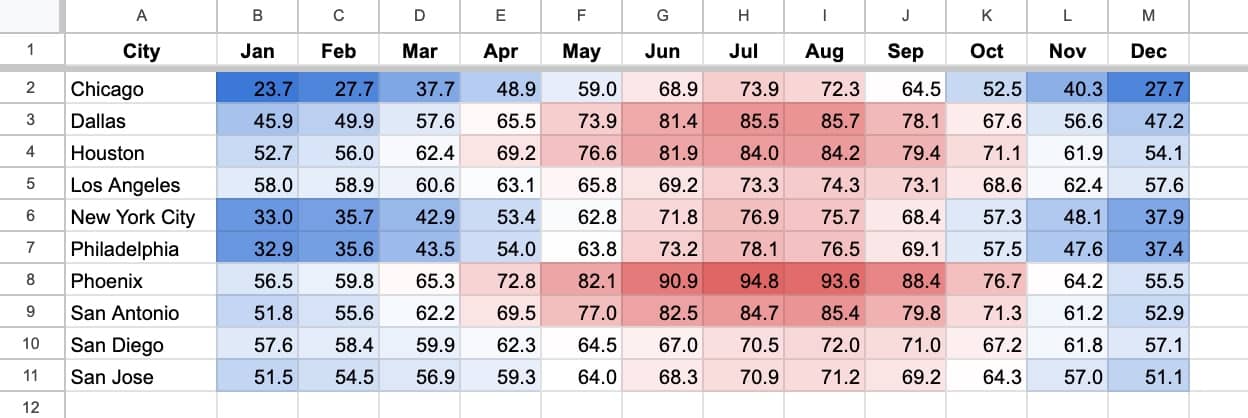
Task: Click San Diego September cell 71.0
Action: point(904,345)
